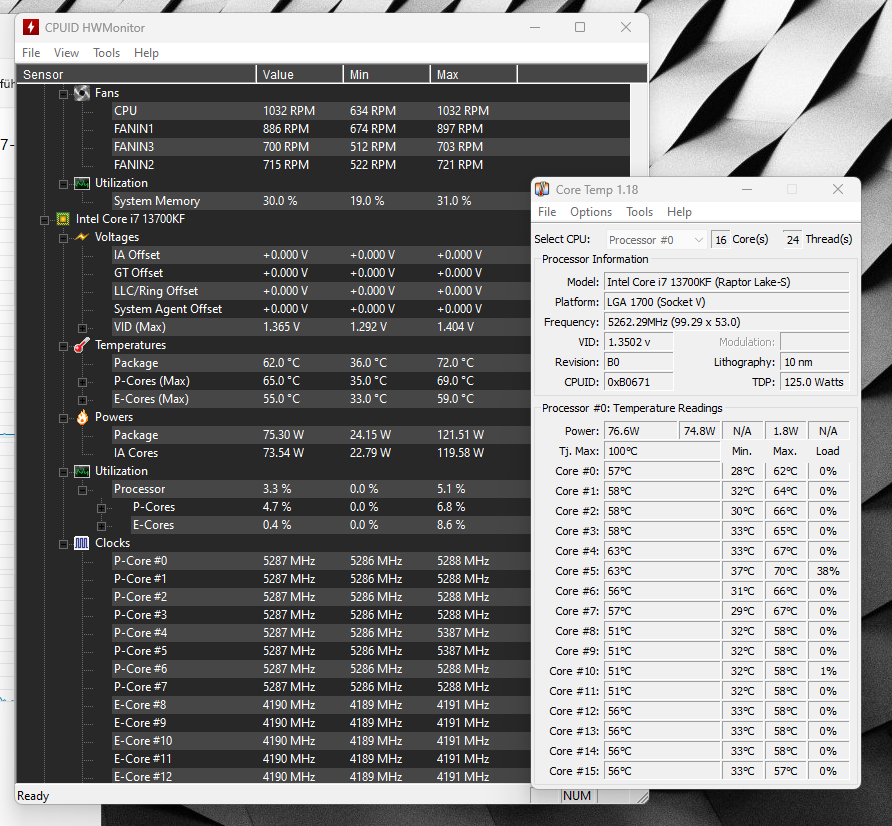Collapse the Temperatures node
This screenshot has width=892, height=826.
[x=63, y=346]
